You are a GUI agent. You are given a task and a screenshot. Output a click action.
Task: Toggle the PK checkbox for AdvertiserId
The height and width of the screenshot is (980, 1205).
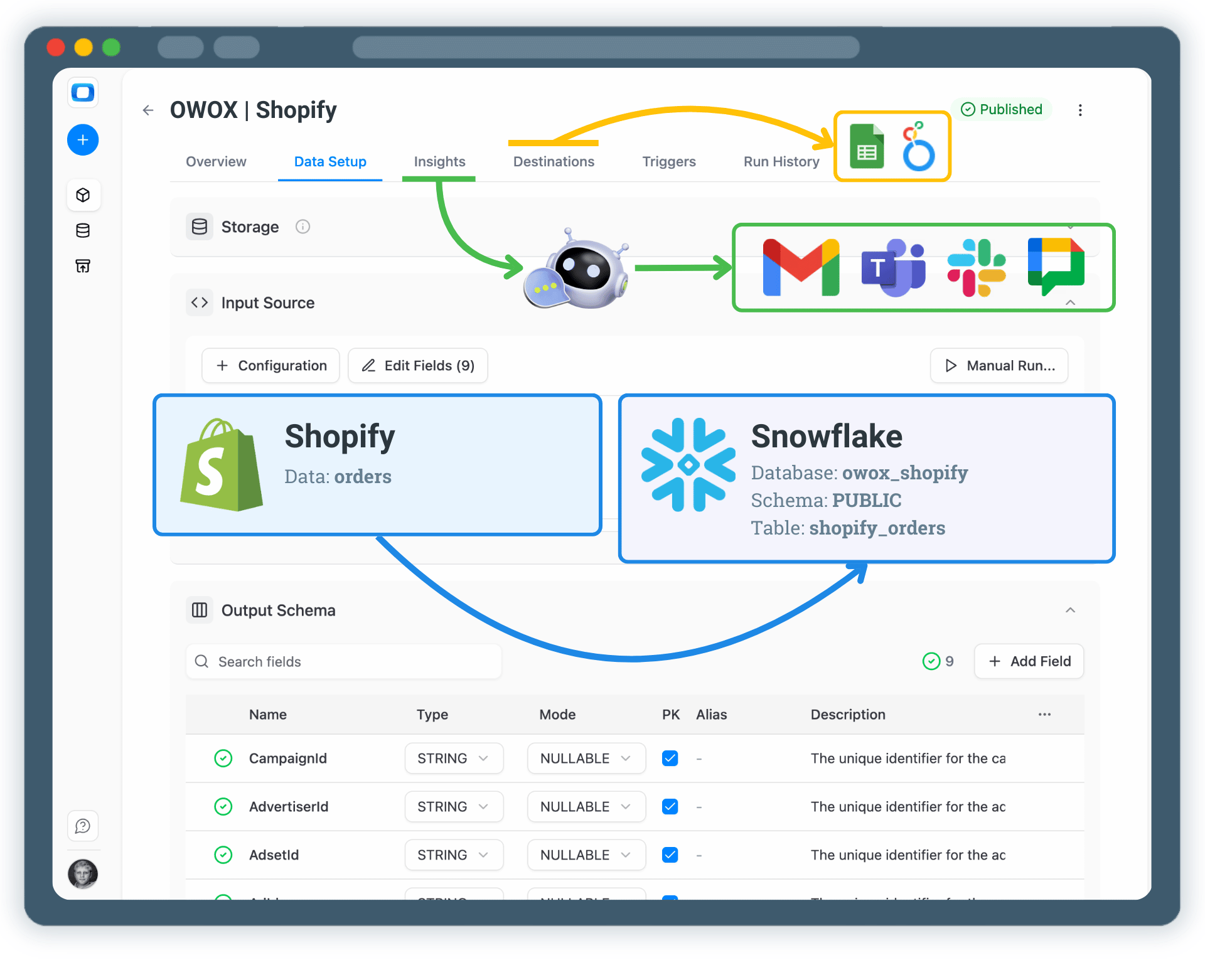(670, 806)
